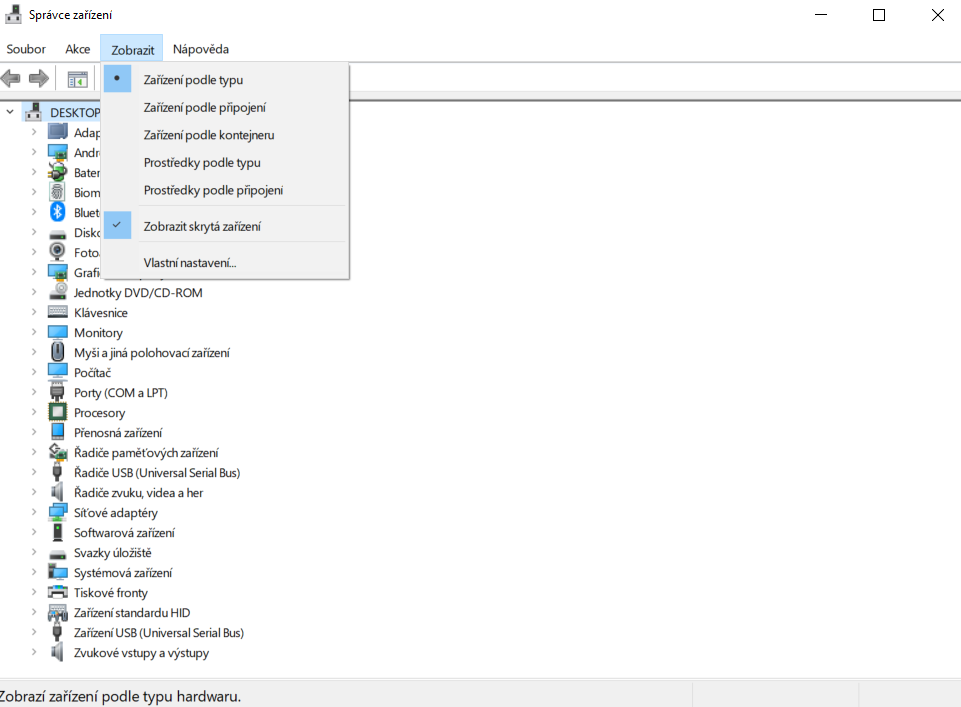Click the Klávesnice keyboard icon
This screenshot has width=961, height=707.
click(x=58, y=312)
